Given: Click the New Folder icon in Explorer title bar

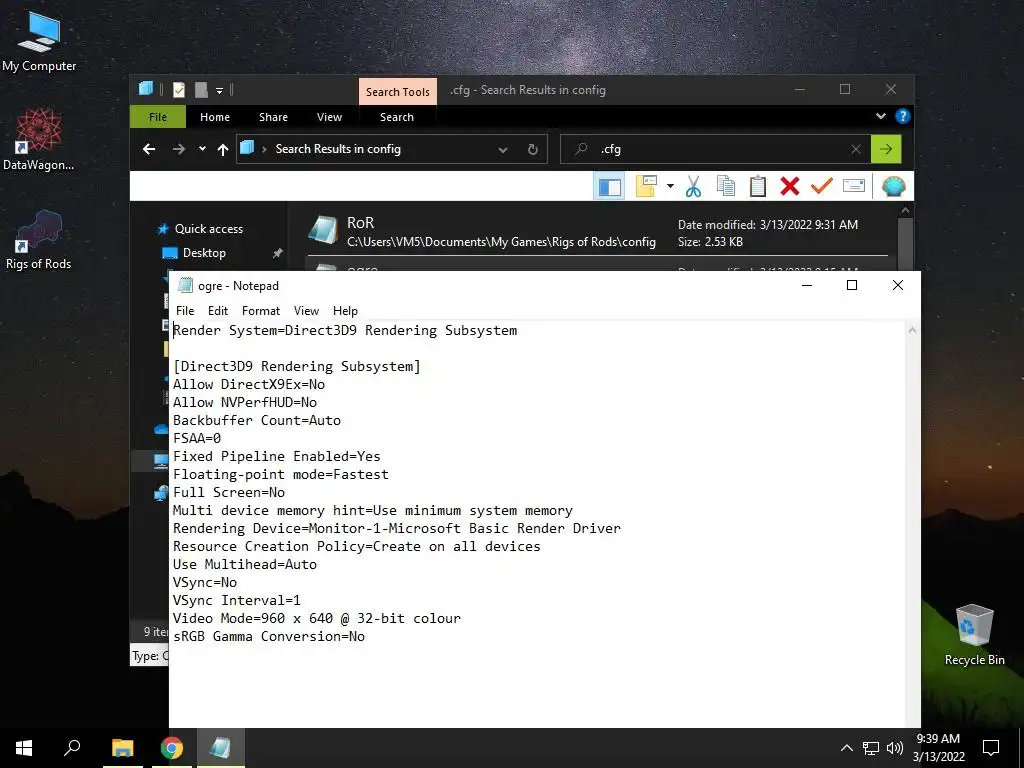Looking at the screenshot, I should tap(202, 90).
